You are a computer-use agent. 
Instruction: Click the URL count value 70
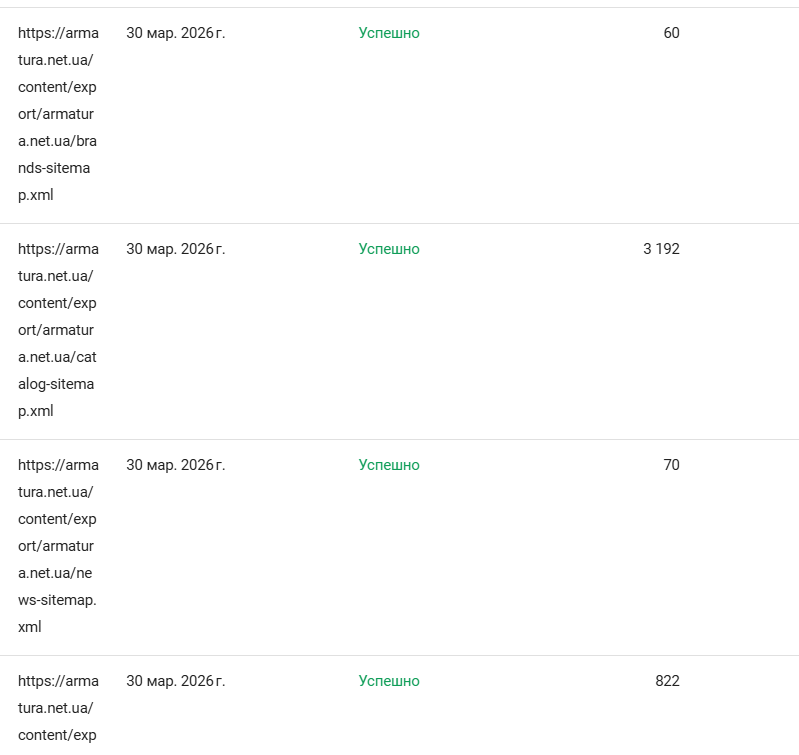tap(671, 465)
